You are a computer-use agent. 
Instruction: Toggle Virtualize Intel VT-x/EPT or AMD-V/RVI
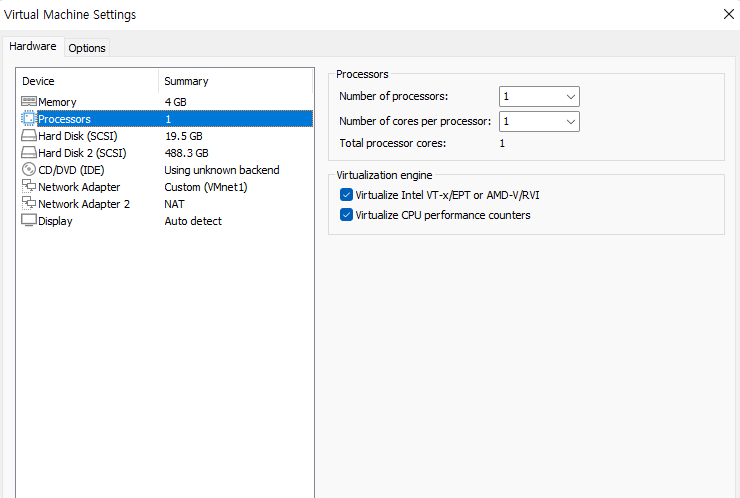click(346, 195)
